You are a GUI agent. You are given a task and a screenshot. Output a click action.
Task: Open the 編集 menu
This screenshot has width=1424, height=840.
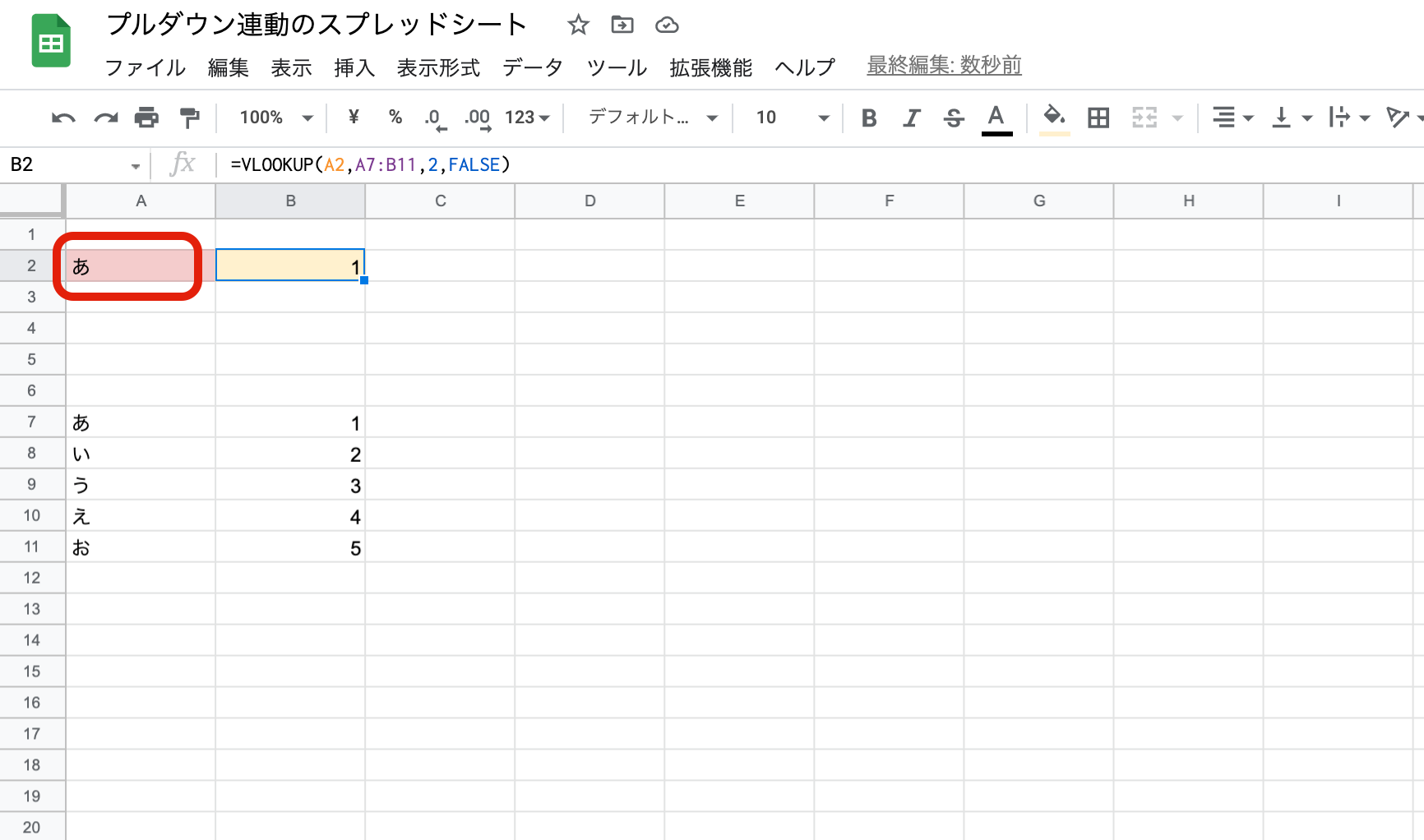(x=229, y=67)
